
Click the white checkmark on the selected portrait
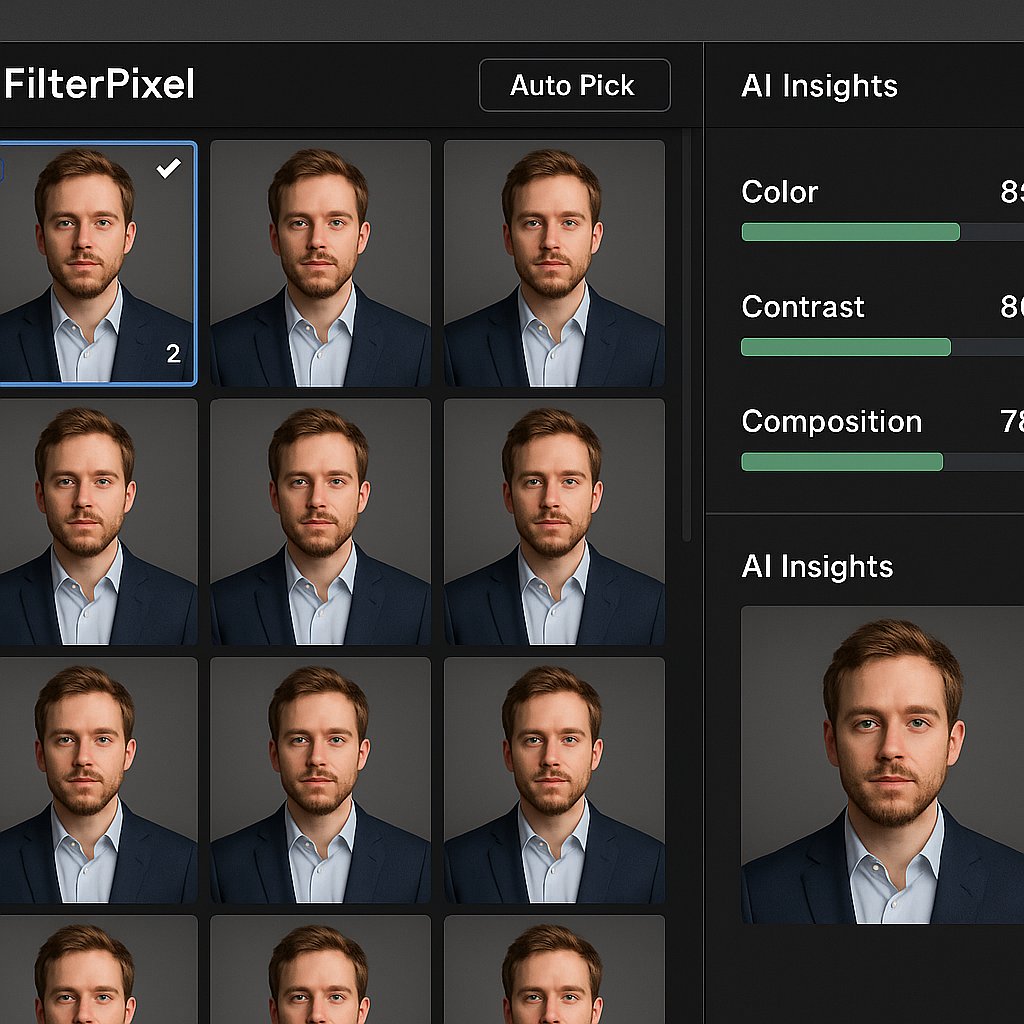[168, 169]
